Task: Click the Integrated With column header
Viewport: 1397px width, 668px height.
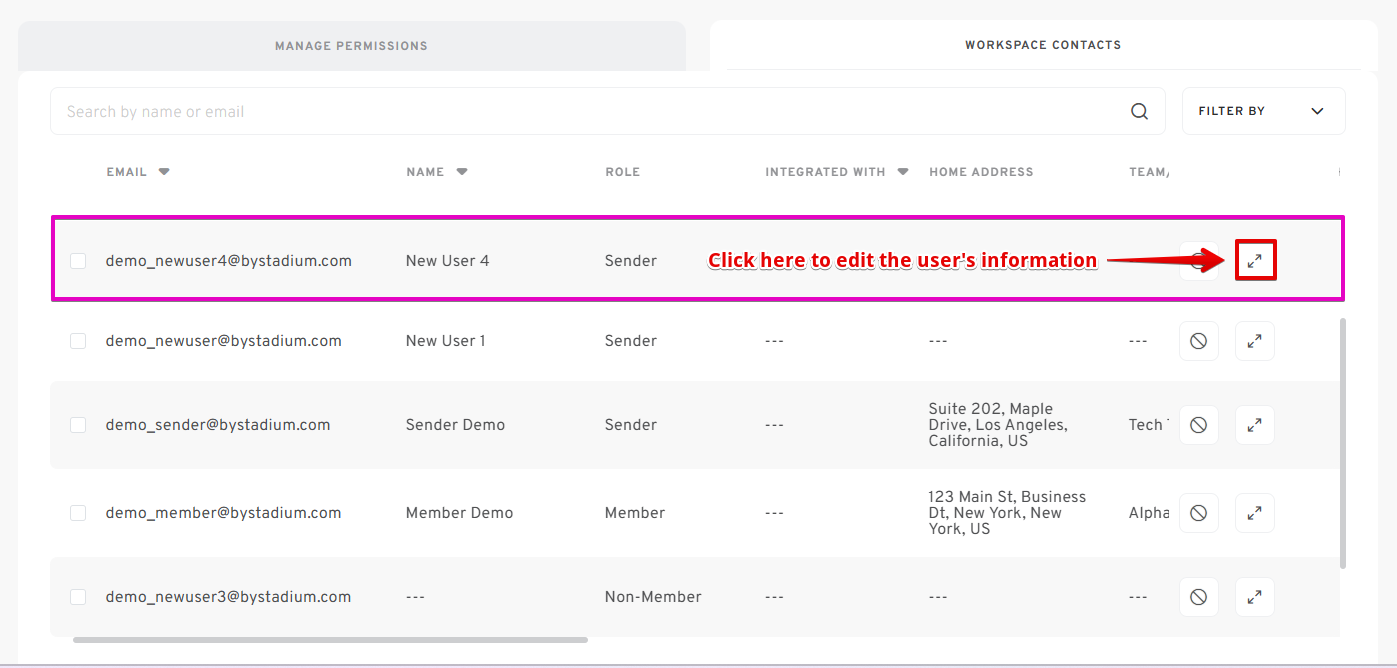Action: [x=825, y=172]
